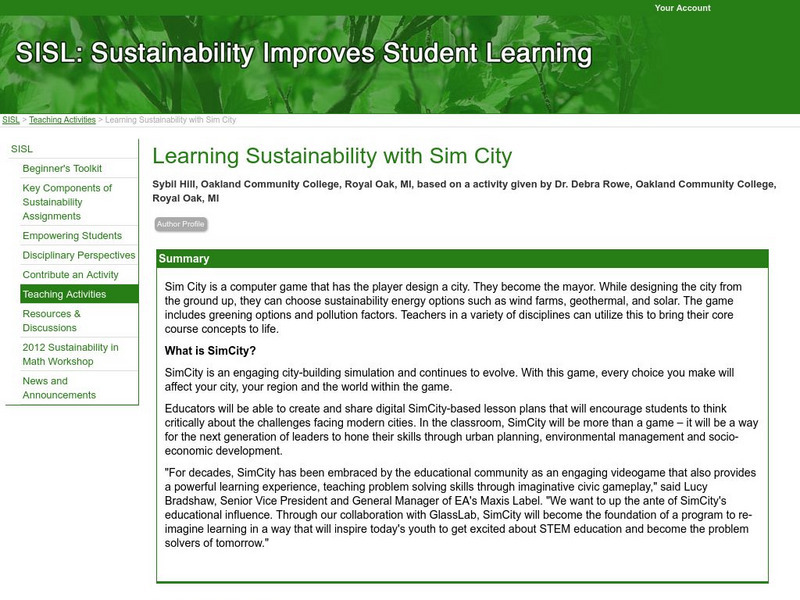Click the SISL sidebar heading link
The height and width of the screenshot is (600, 800).
(x=23, y=149)
